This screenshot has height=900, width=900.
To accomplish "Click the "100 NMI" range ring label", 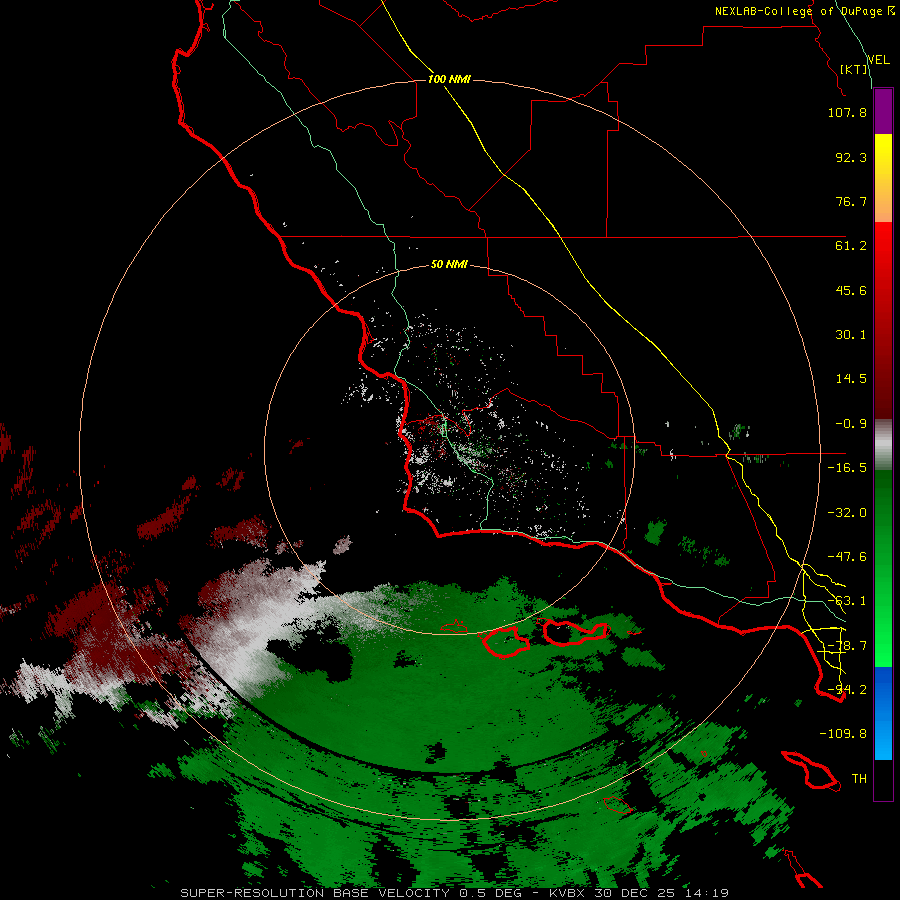I will [449, 79].
